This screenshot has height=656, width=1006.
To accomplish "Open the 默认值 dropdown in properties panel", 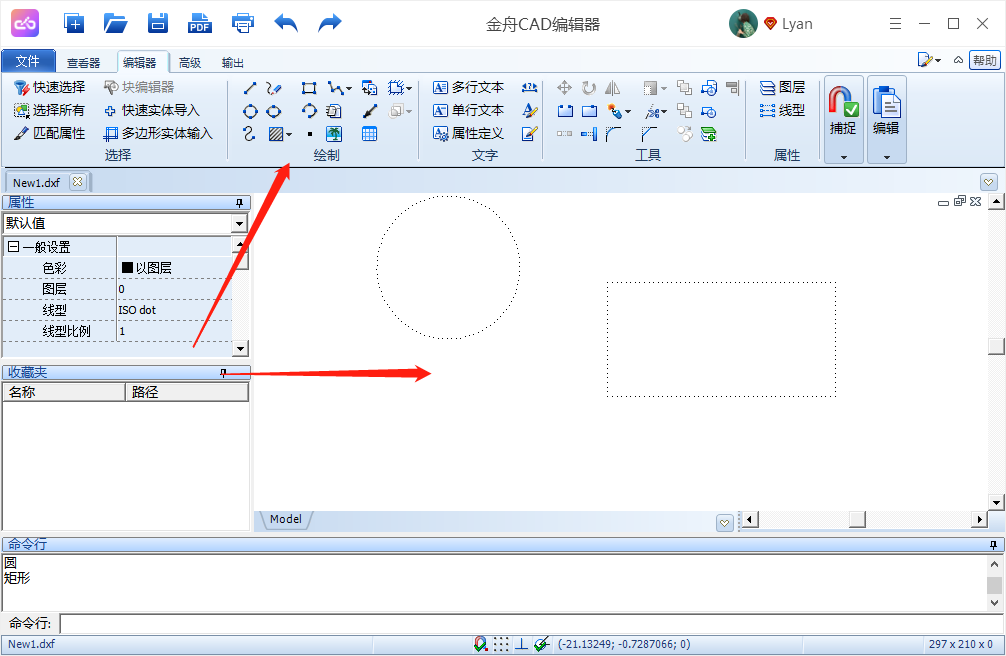I will coord(239,224).
